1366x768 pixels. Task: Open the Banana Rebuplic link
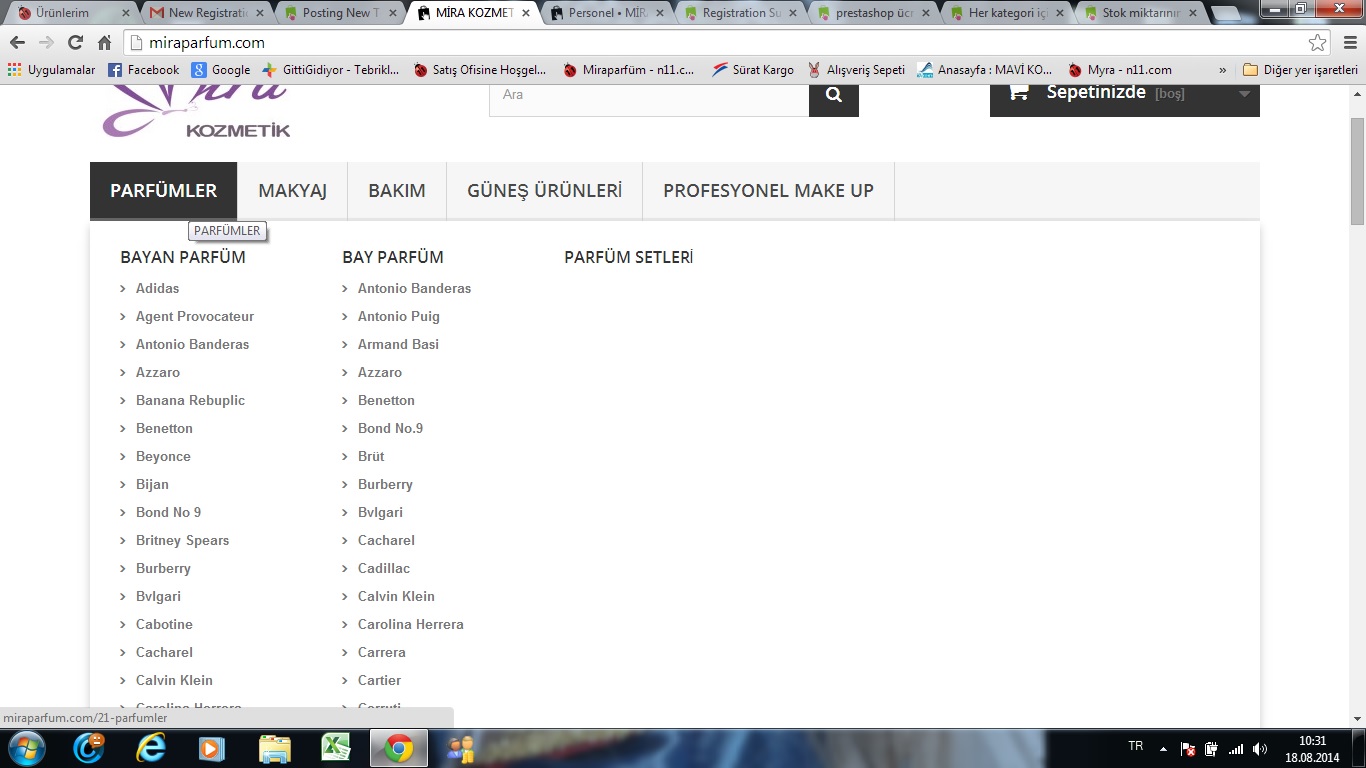[190, 400]
